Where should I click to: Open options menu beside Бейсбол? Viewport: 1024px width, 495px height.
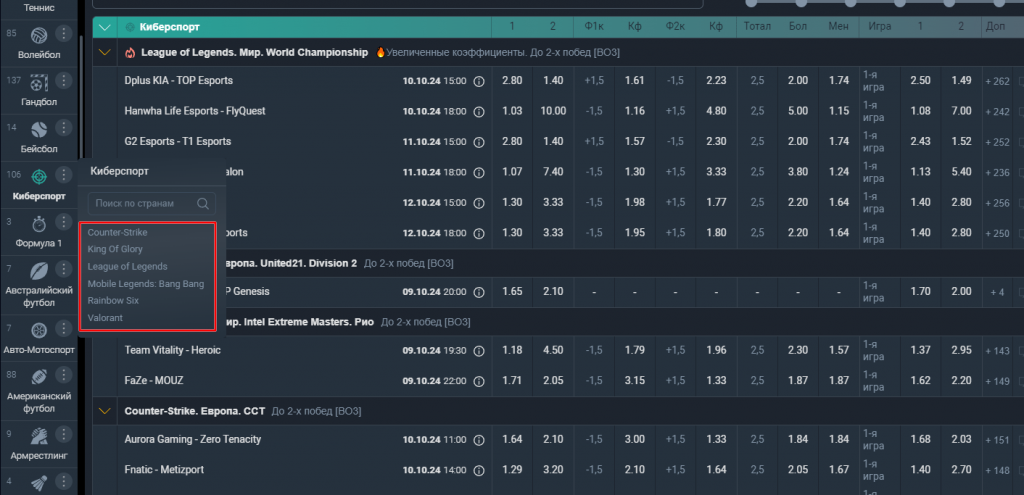pos(63,127)
